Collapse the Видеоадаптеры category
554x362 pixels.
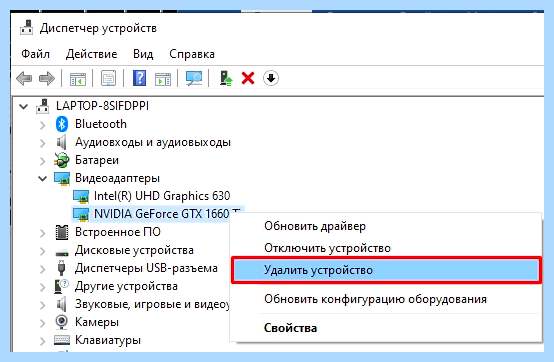[x=42, y=178]
